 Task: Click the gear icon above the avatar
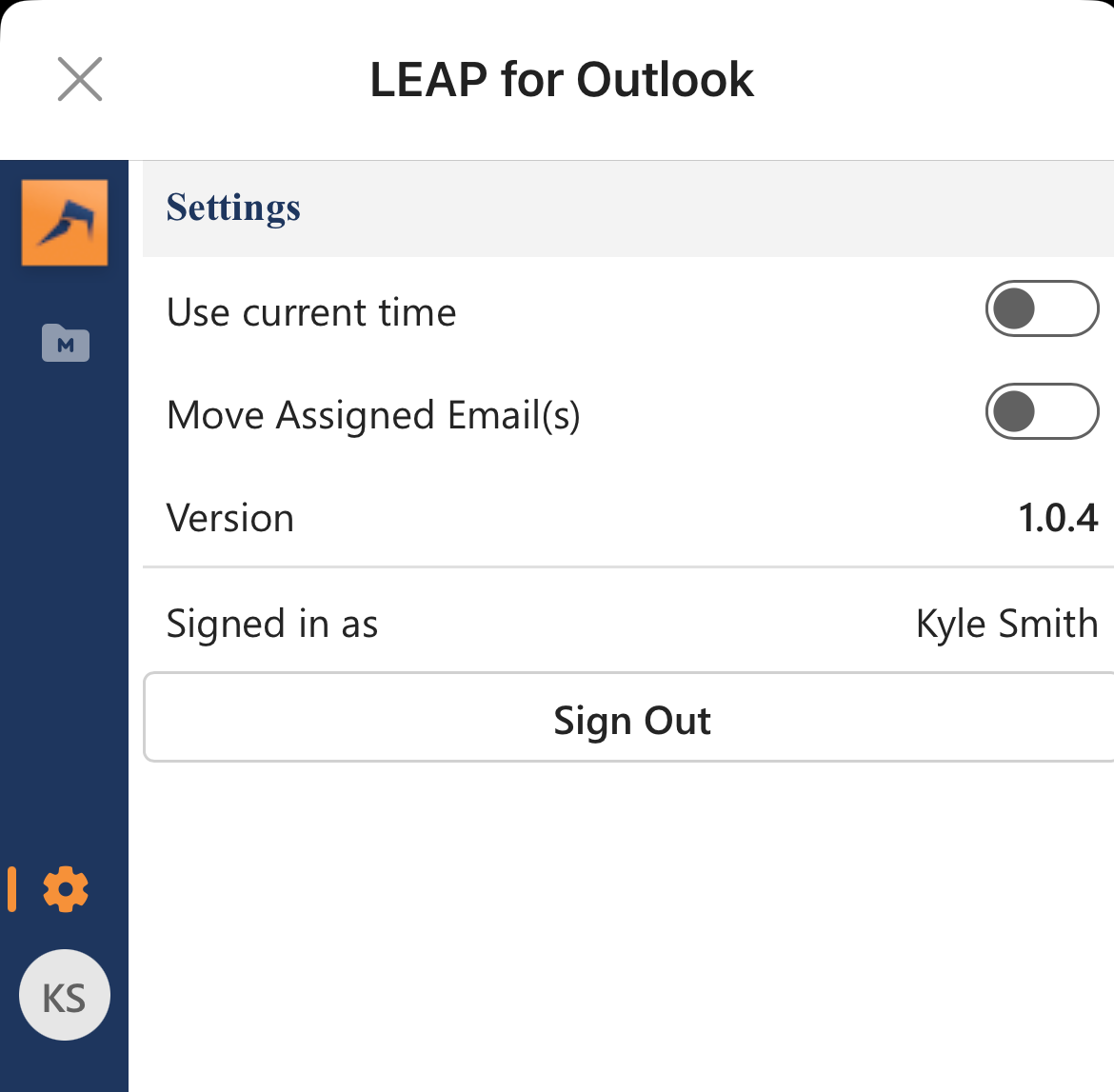tap(64, 890)
